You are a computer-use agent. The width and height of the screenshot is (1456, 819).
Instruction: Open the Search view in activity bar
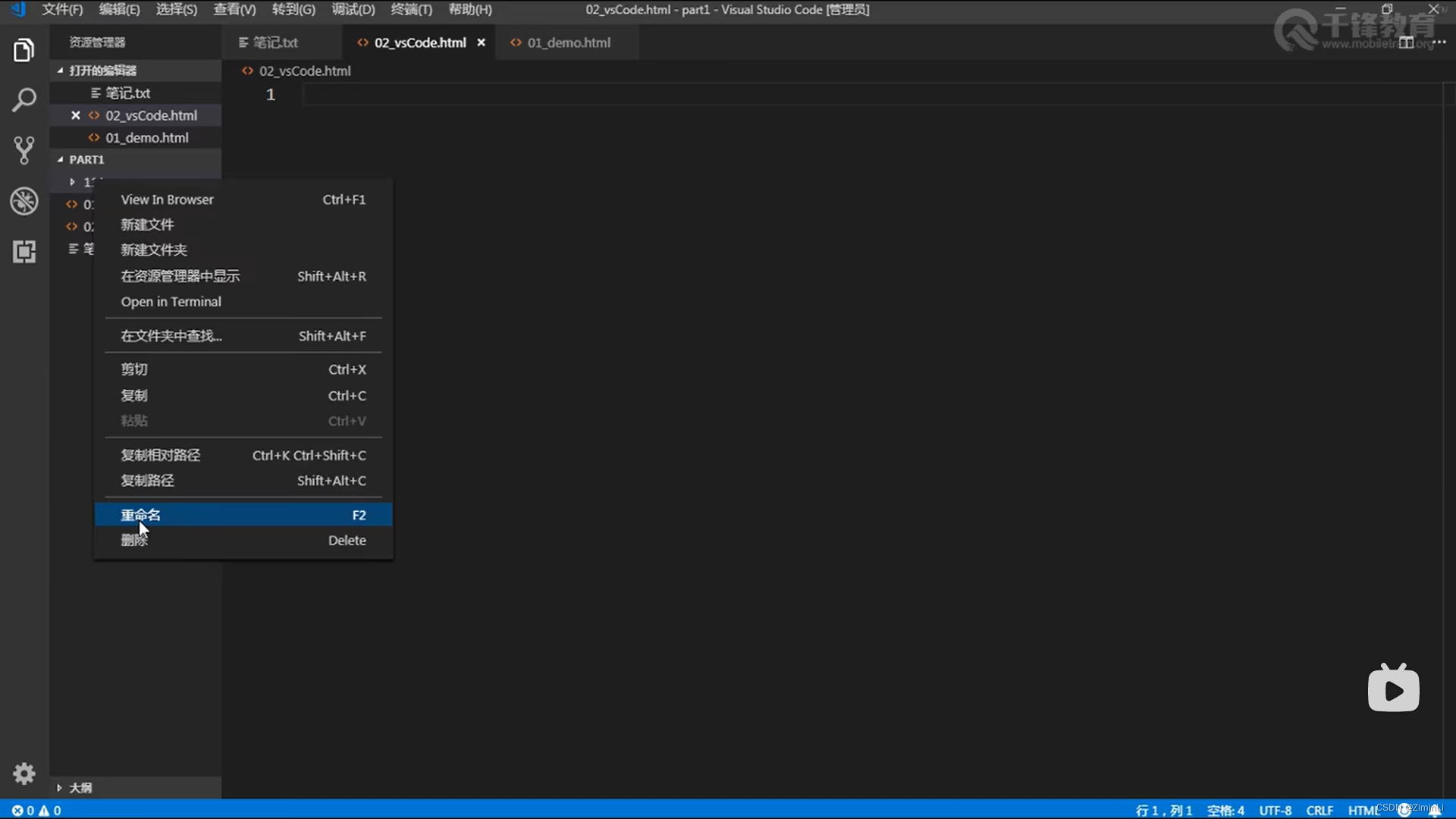tap(24, 100)
